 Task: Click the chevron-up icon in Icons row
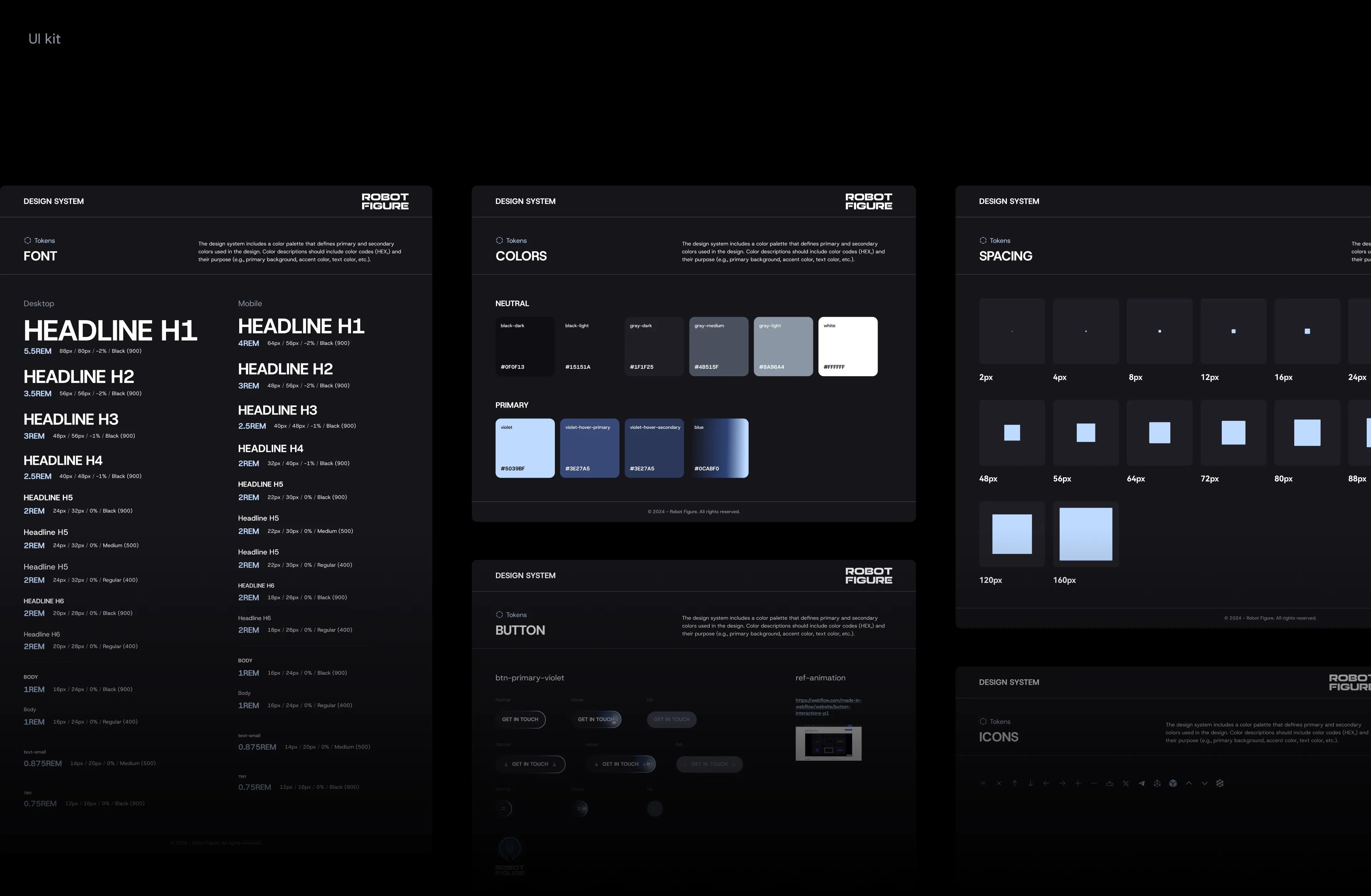click(x=1189, y=783)
